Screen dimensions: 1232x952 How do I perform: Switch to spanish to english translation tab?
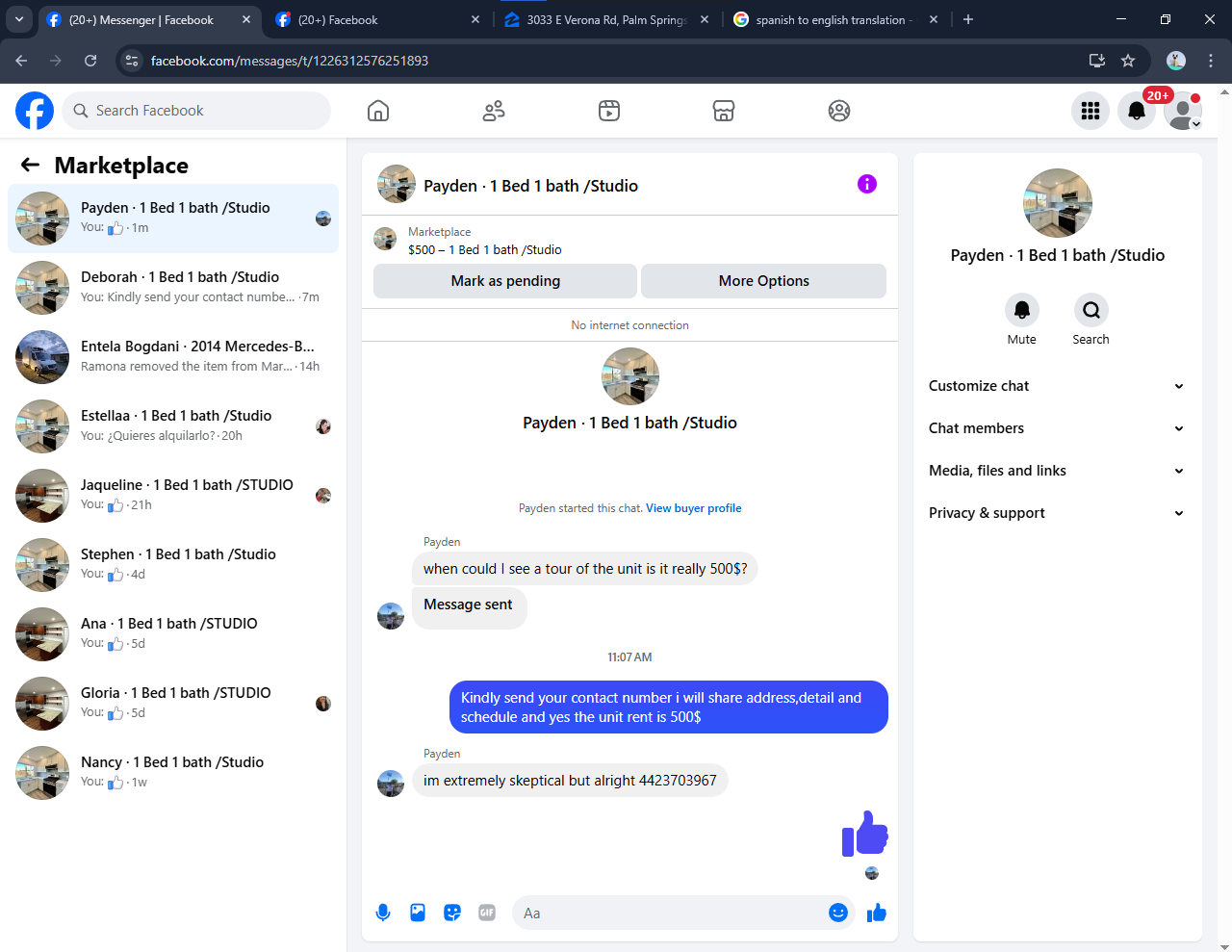[x=835, y=19]
